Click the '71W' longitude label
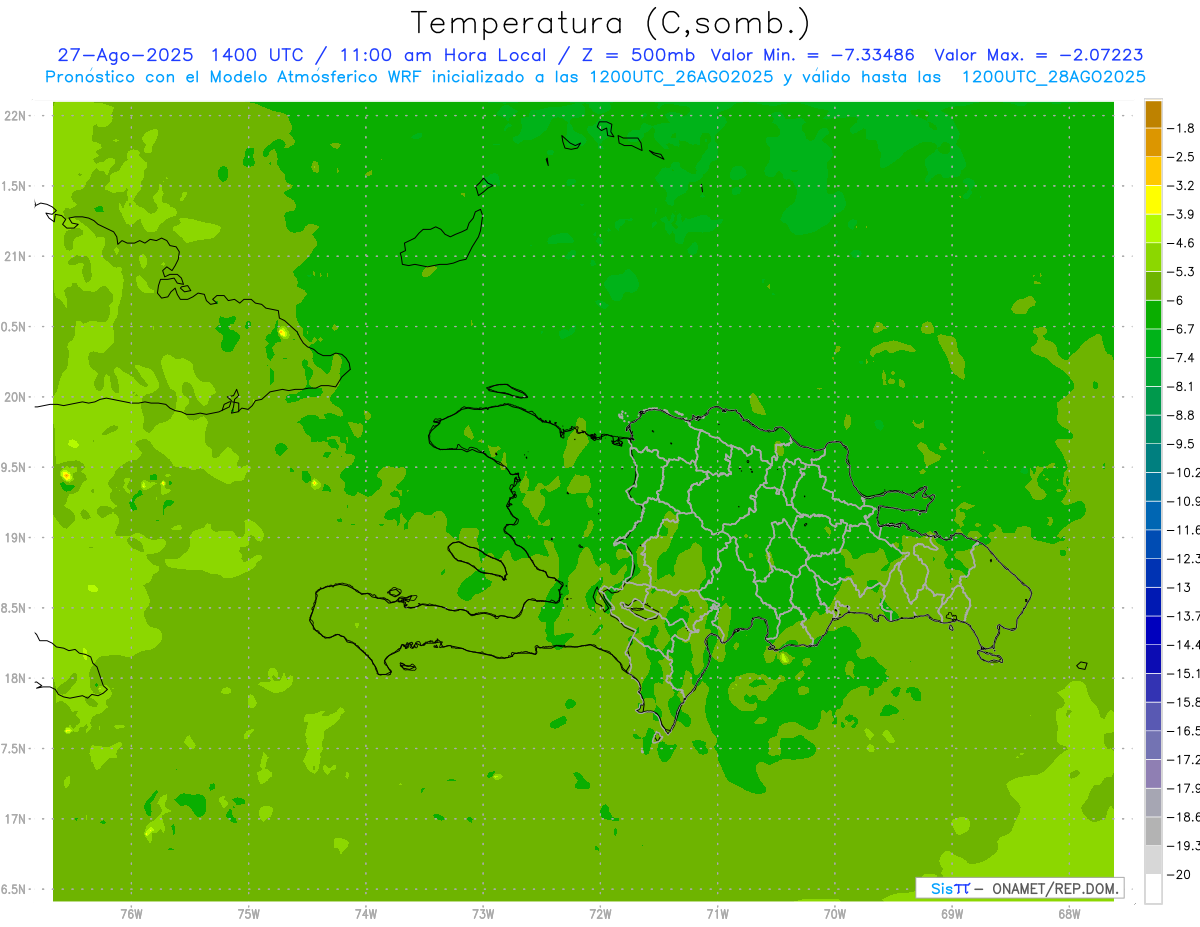The width and height of the screenshot is (1200, 927). coord(717,913)
